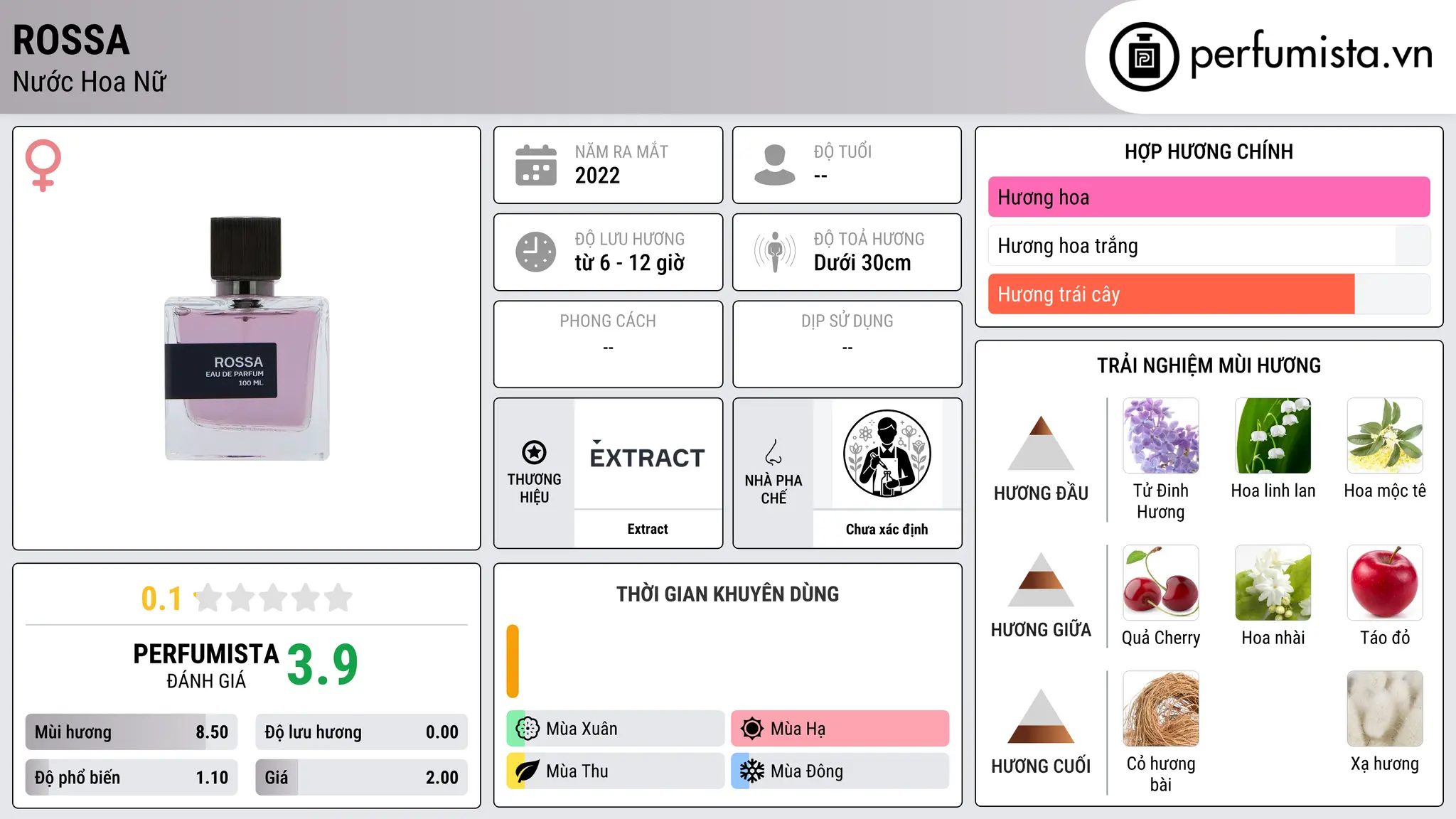Click the Độ phổ biến 1.10 score bar
This screenshot has width=1456, height=819.
(132, 778)
